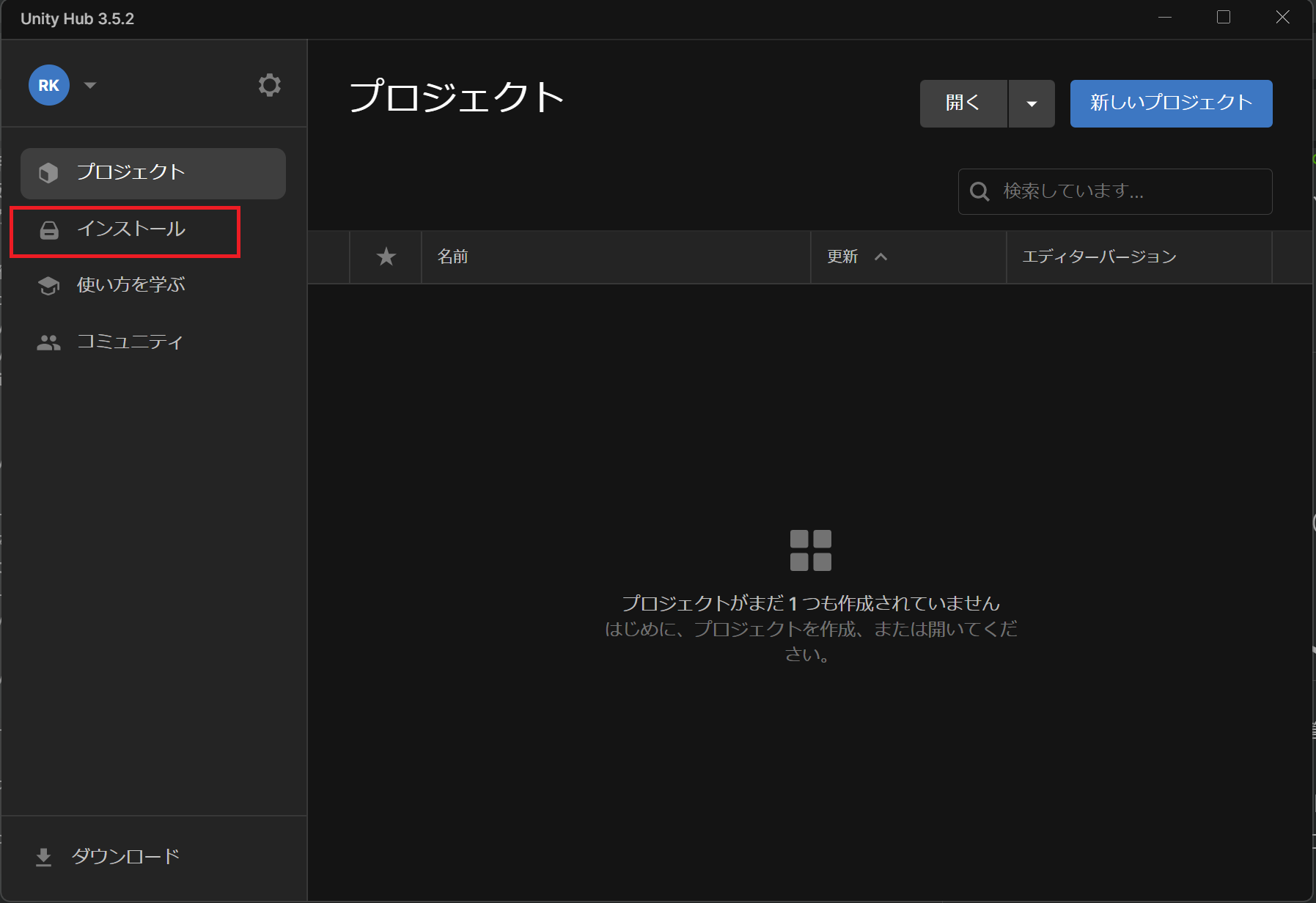The height and width of the screenshot is (903, 1316).
Task: Maximize the Unity Hub window
Action: point(1224,18)
